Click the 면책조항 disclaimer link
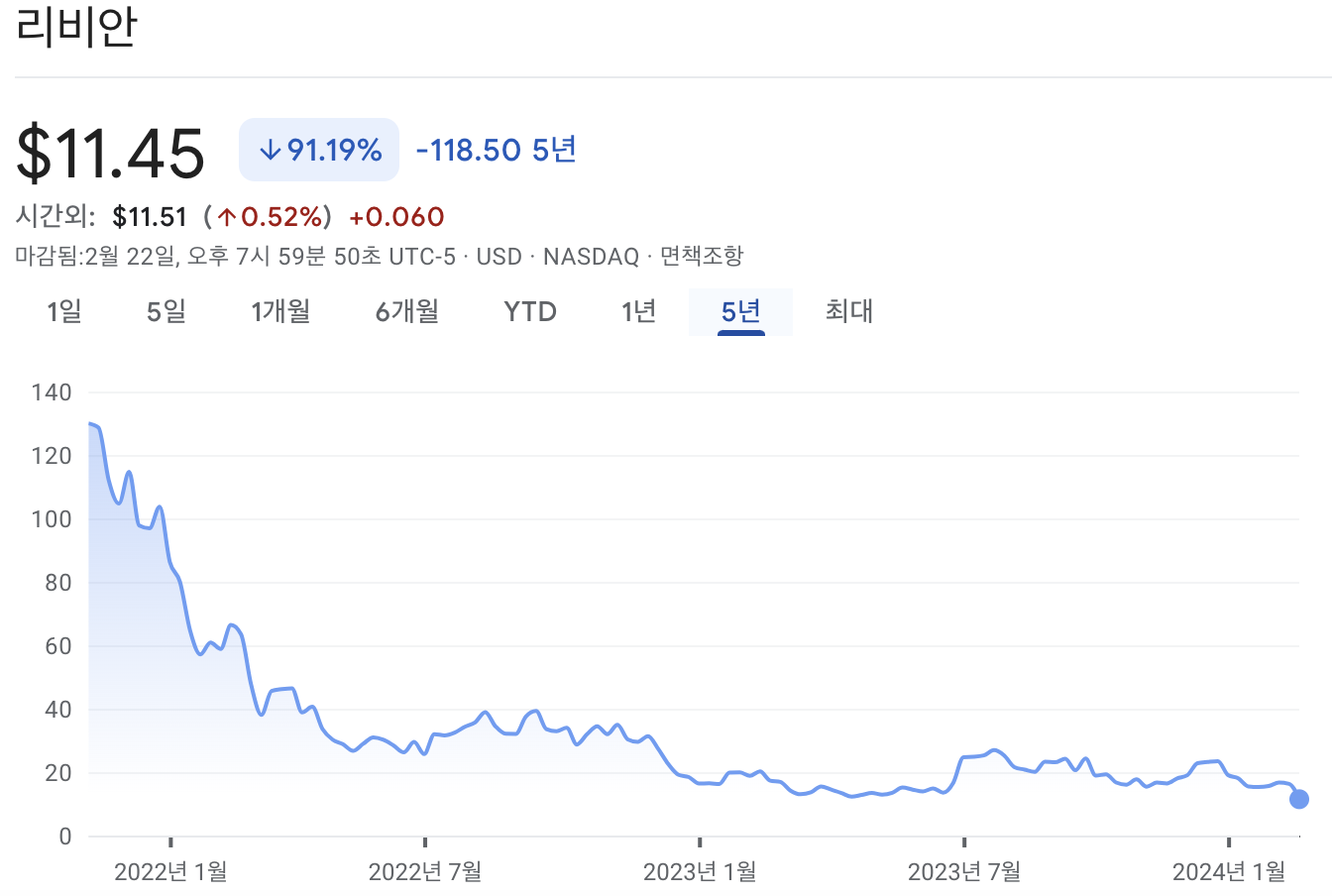The width and height of the screenshot is (1332, 896). point(702,257)
